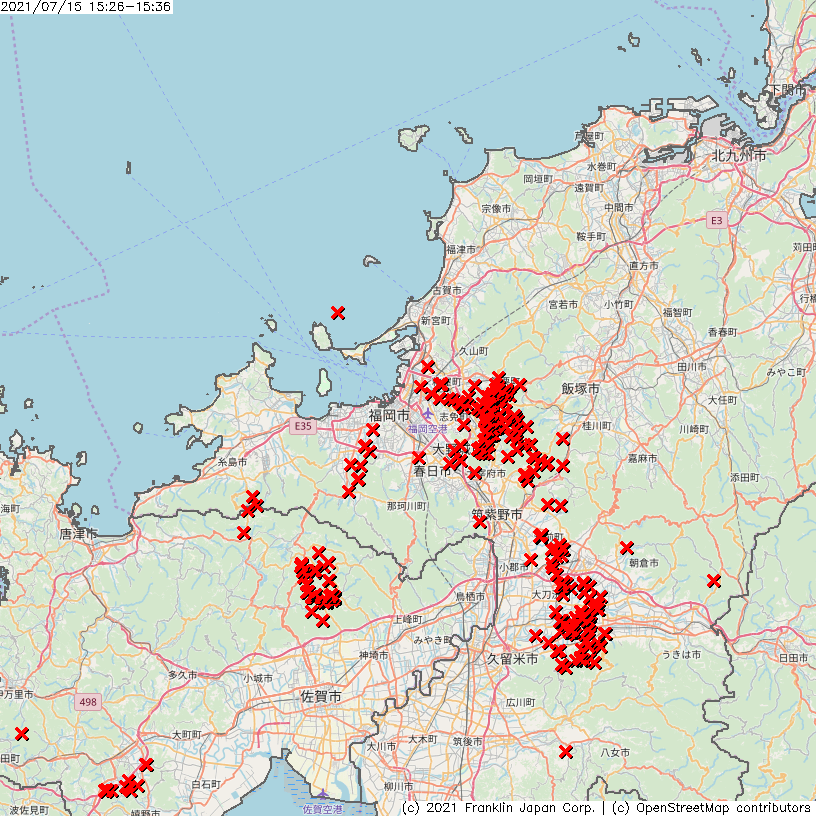Click the 福津市 city label

pyautogui.click(x=461, y=250)
